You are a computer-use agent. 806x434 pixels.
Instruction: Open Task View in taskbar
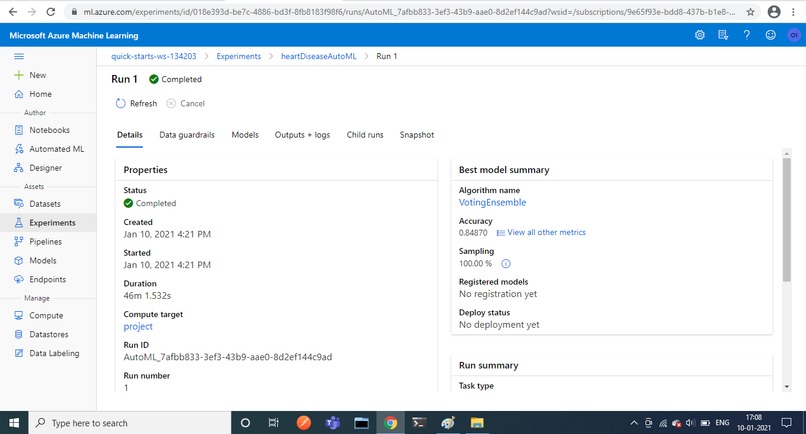273,423
